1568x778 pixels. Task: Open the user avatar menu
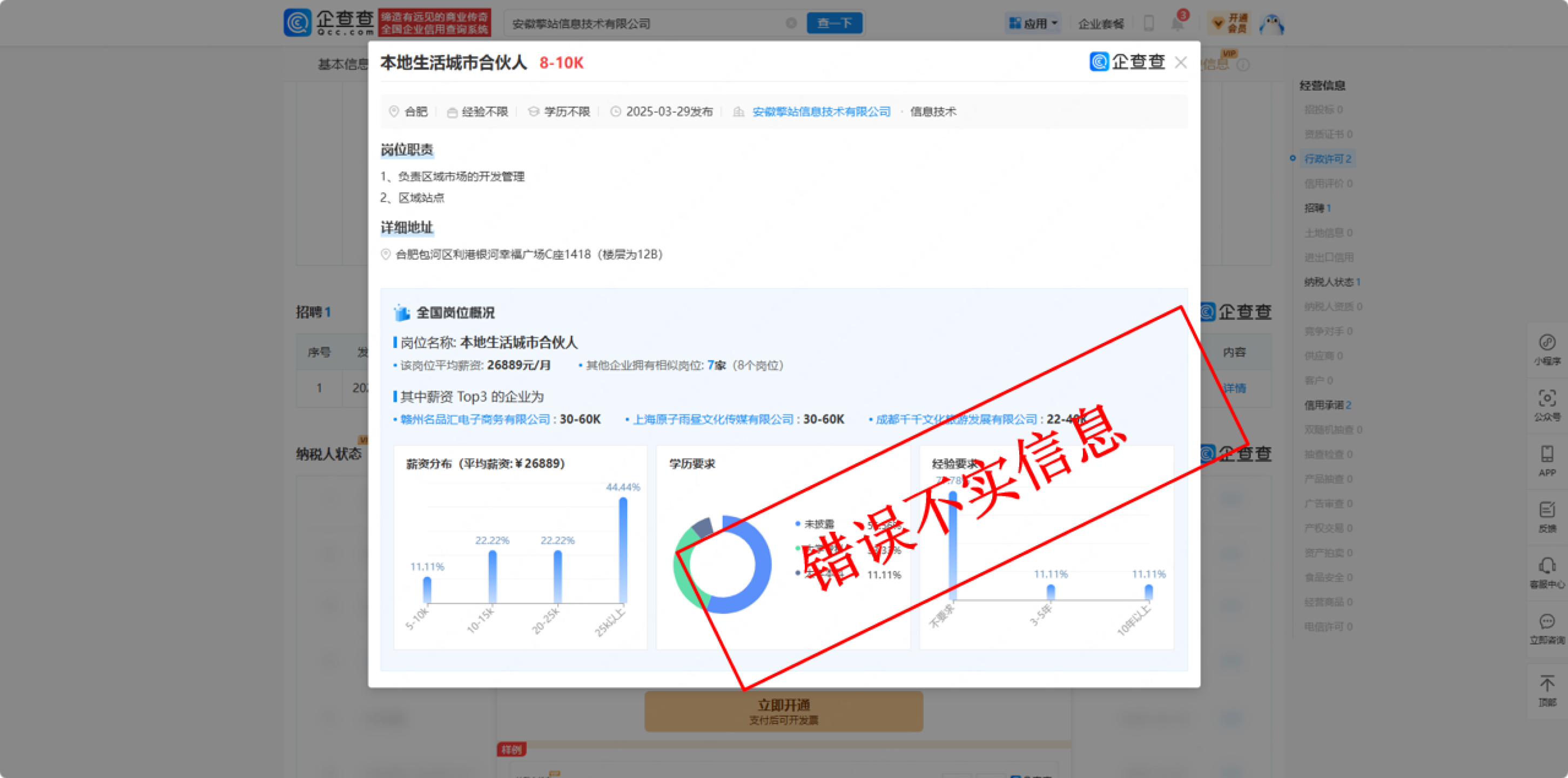(x=1271, y=24)
